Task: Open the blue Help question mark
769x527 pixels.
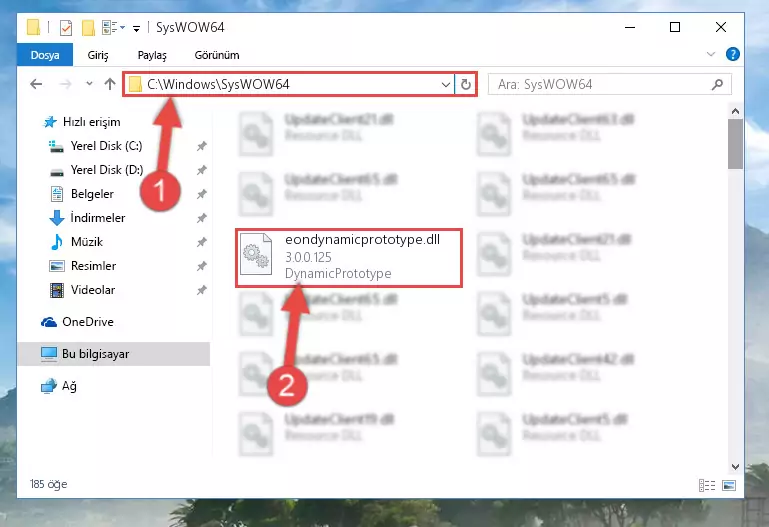Action: pyautogui.click(x=733, y=54)
